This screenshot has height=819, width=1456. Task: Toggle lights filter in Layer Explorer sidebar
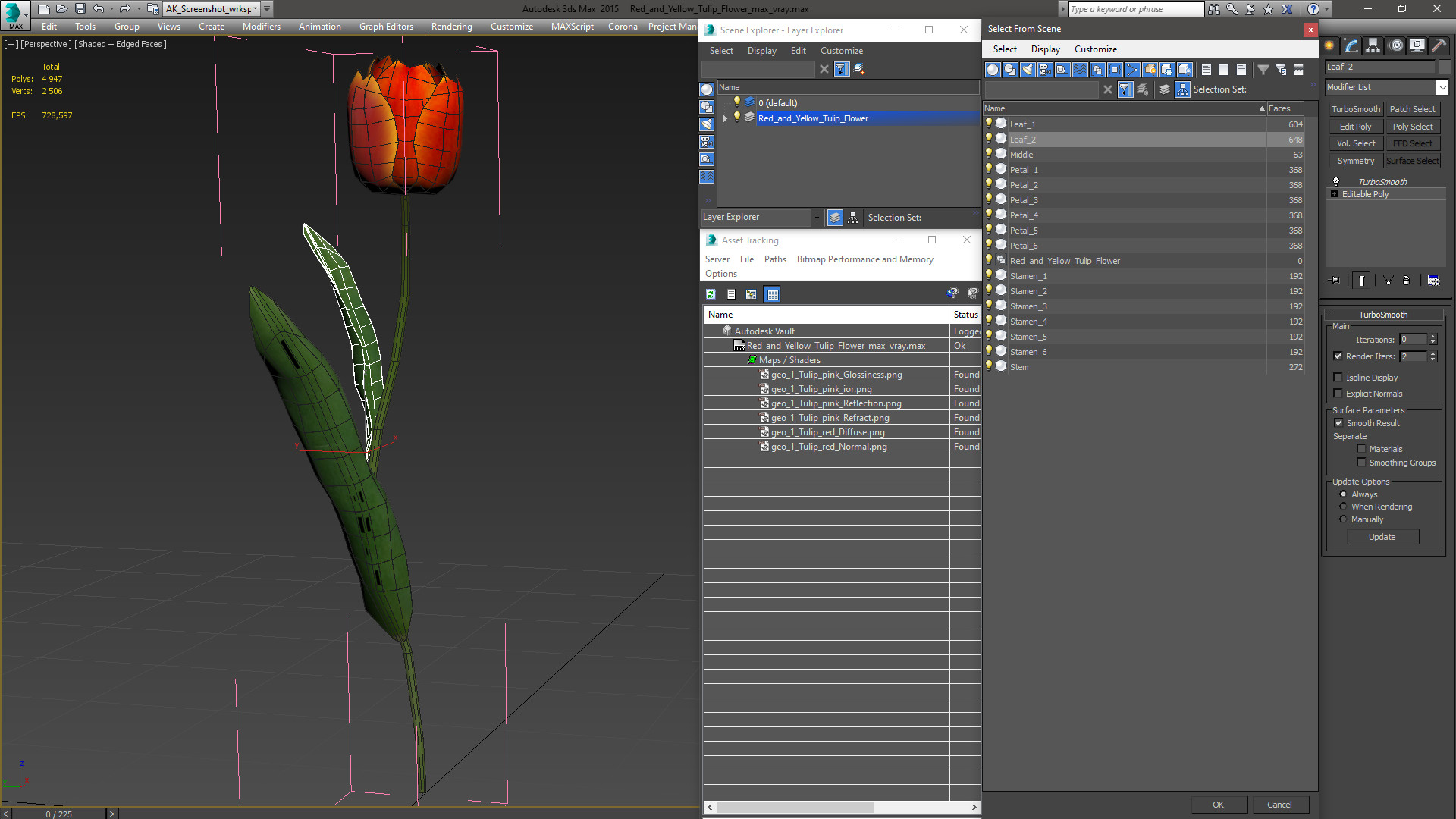pyautogui.click(x=707, y=124)
